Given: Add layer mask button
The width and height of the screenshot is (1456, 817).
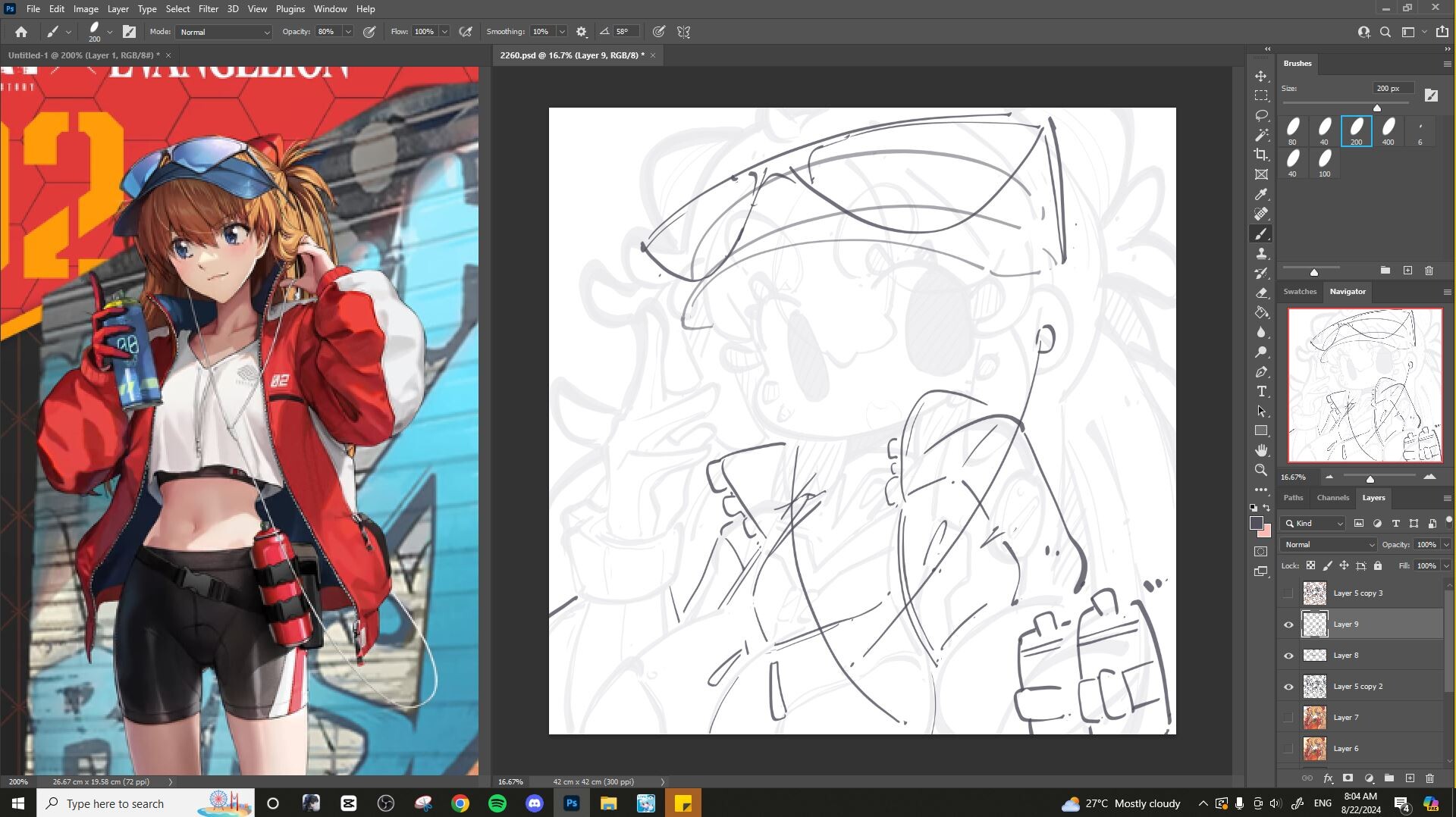Looking at the screenshot, I should (x=1348, y=778).
